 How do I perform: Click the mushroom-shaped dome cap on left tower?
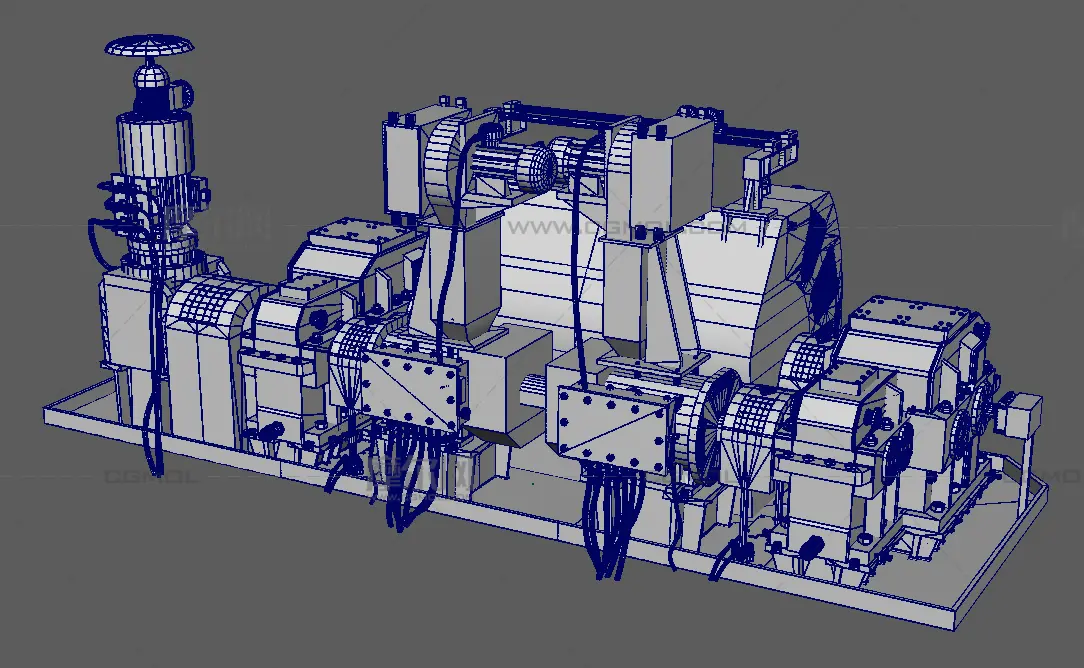coord(149,47)
